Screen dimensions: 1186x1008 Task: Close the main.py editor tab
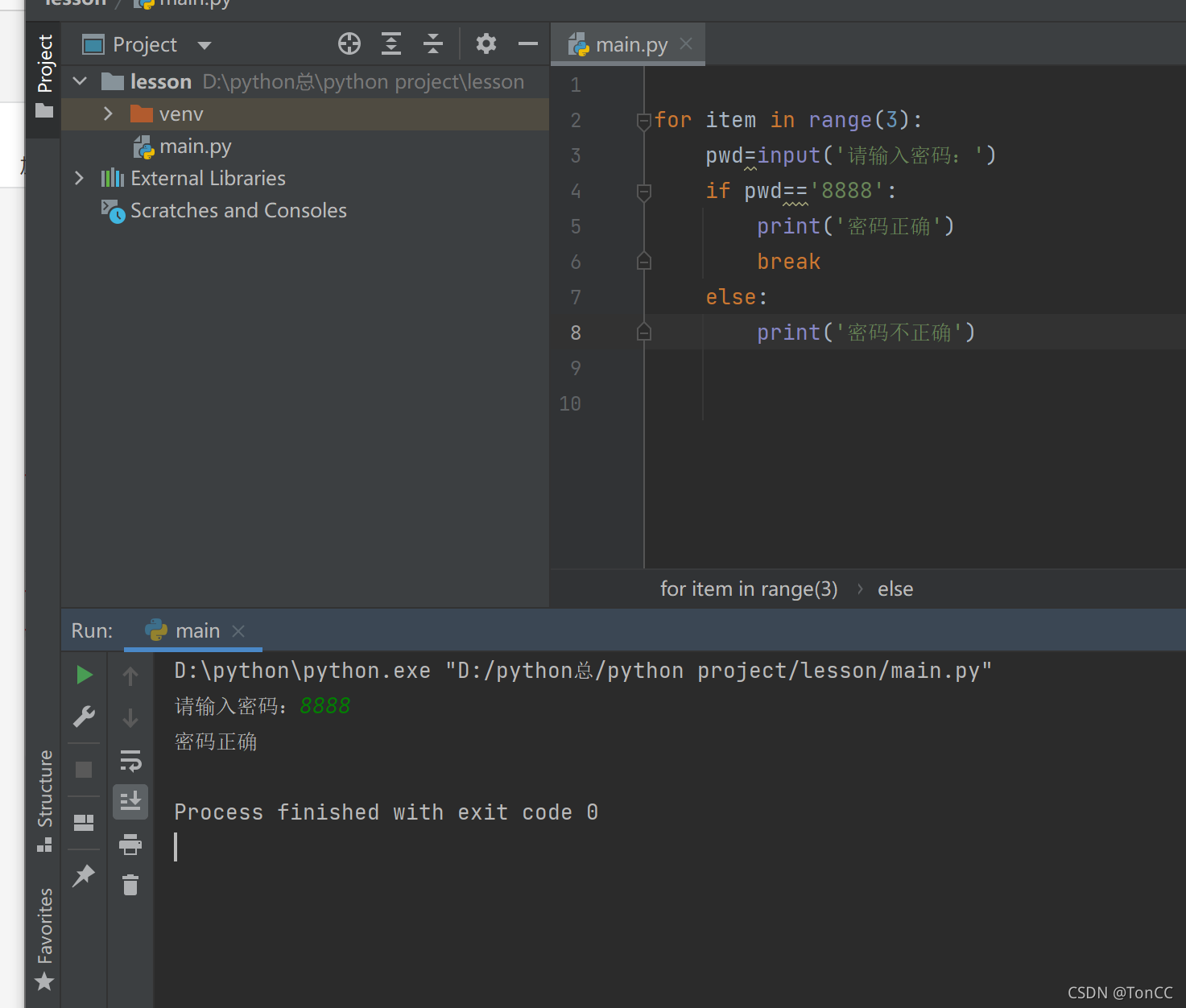686,44
